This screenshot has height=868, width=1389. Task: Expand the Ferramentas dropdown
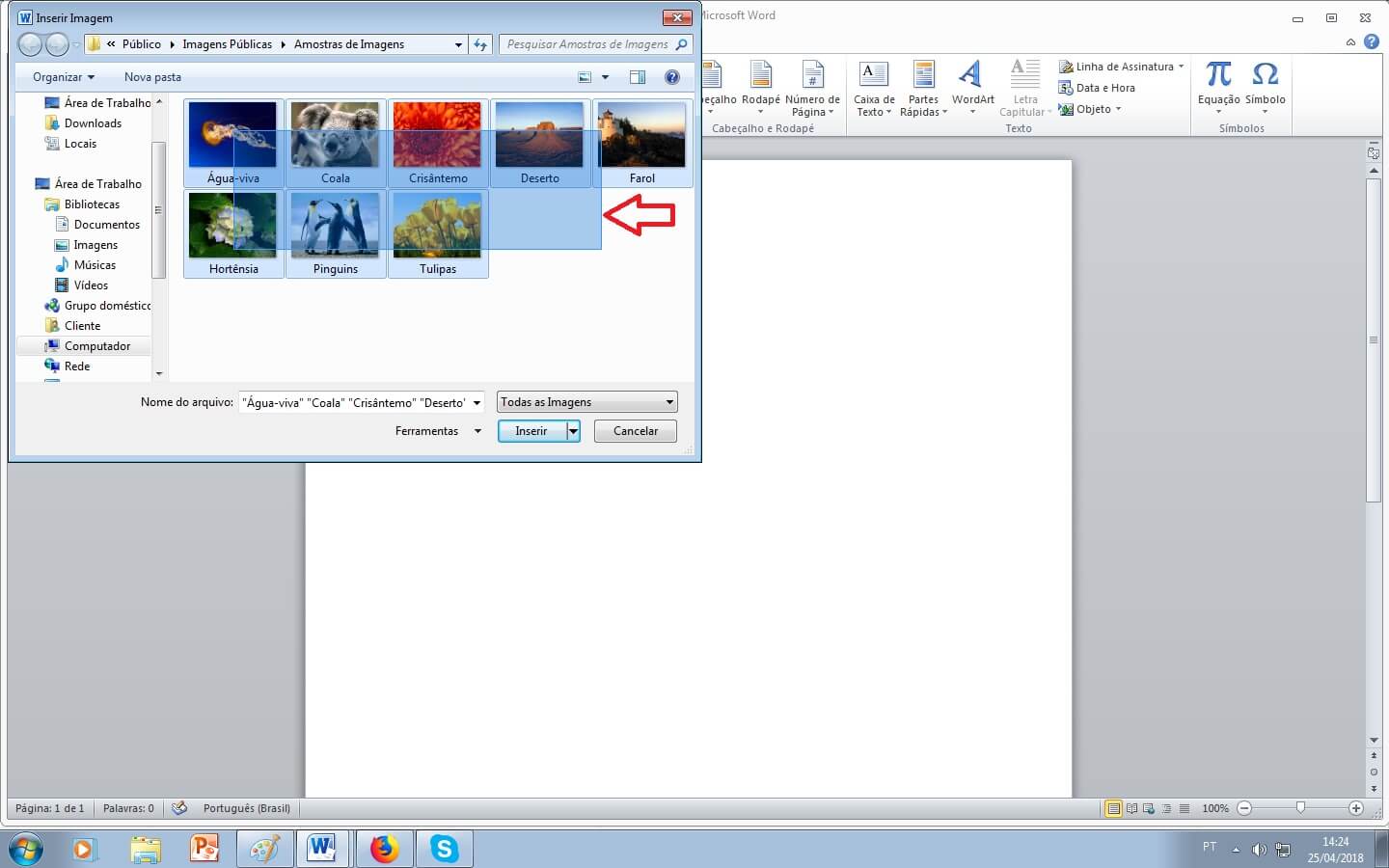[x=437, y=431]
